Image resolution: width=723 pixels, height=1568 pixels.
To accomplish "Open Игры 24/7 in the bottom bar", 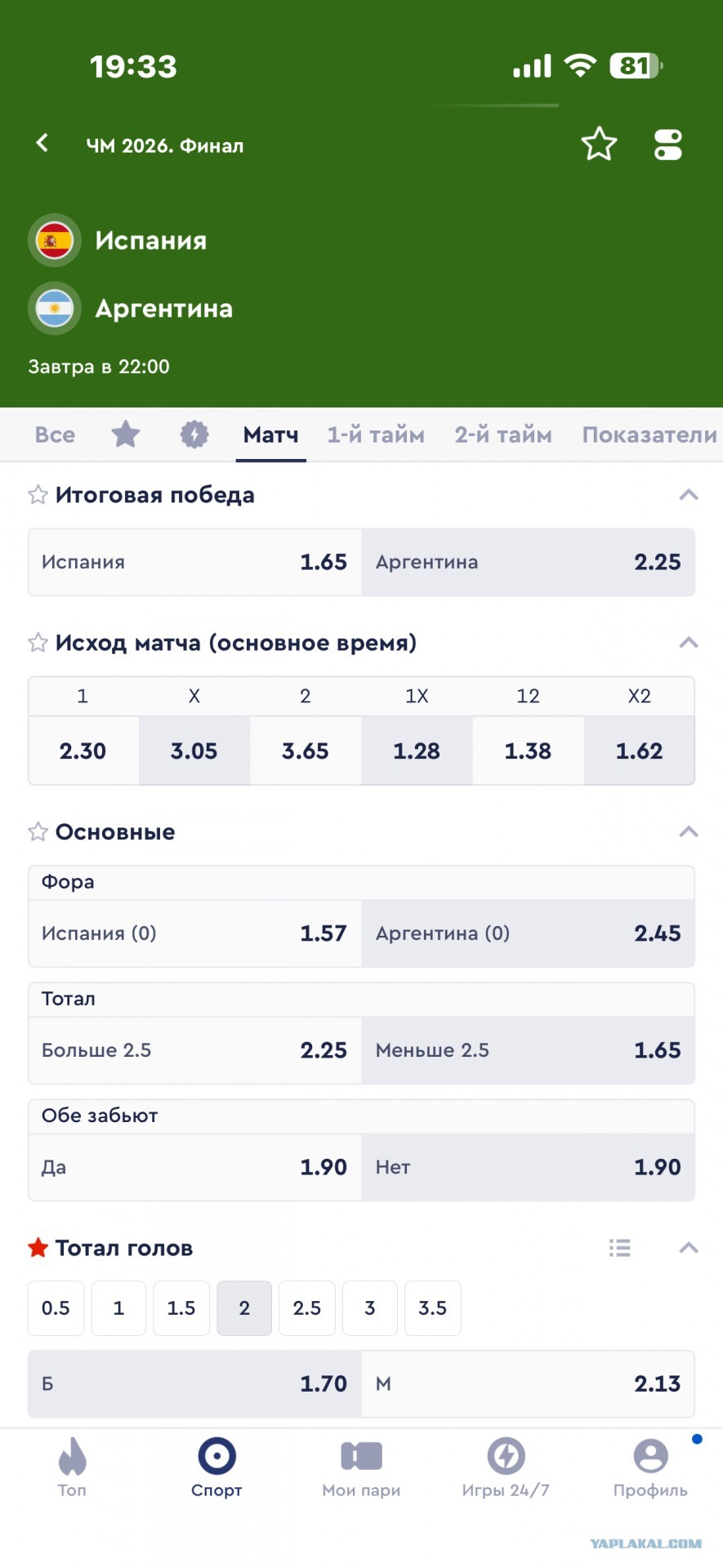I will click(x=506, y=1468).
